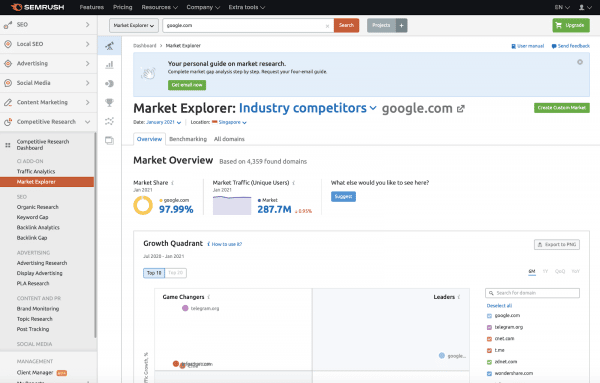Viewport: 600px width, 383px height.
Task: Collapse the Competitive Research section chevron
Action: [x=88, y=122]
